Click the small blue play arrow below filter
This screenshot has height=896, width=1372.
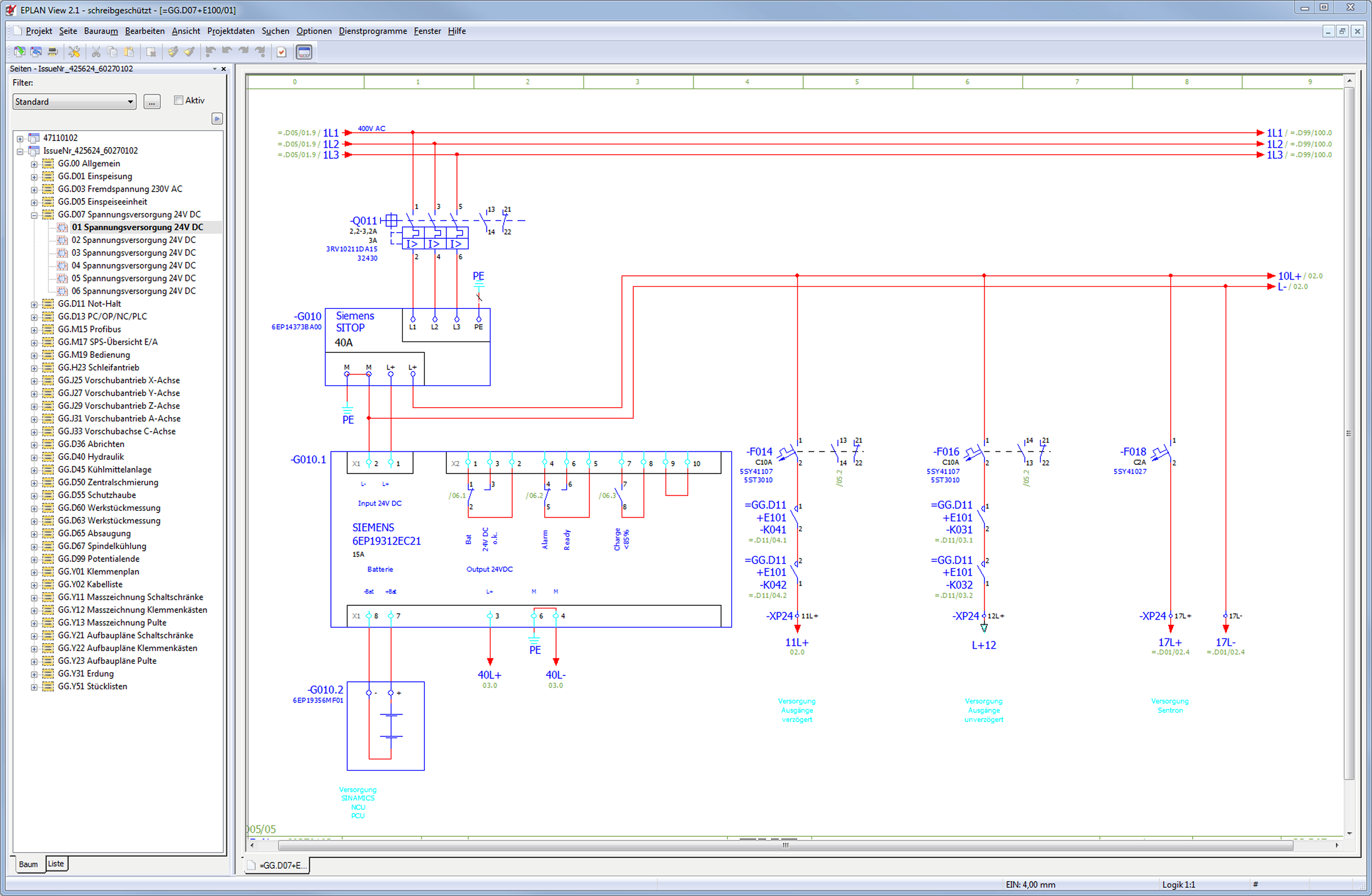pyautogui.click(x=217, y=119)
